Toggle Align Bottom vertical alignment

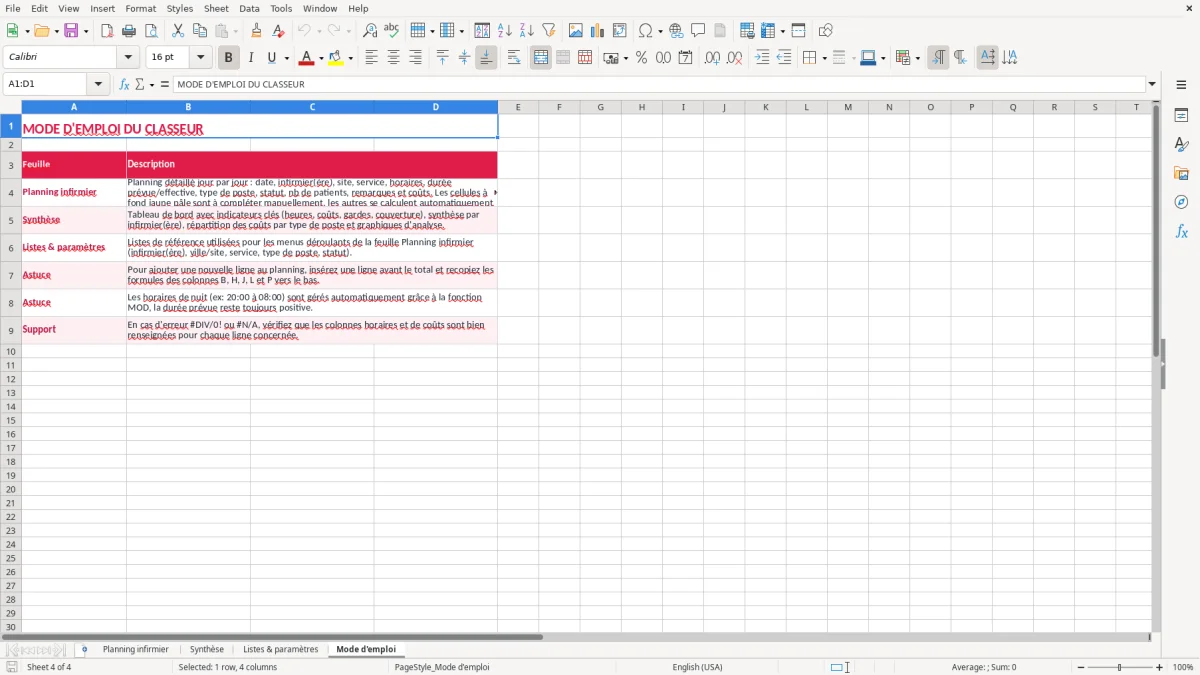coord(486,58)
